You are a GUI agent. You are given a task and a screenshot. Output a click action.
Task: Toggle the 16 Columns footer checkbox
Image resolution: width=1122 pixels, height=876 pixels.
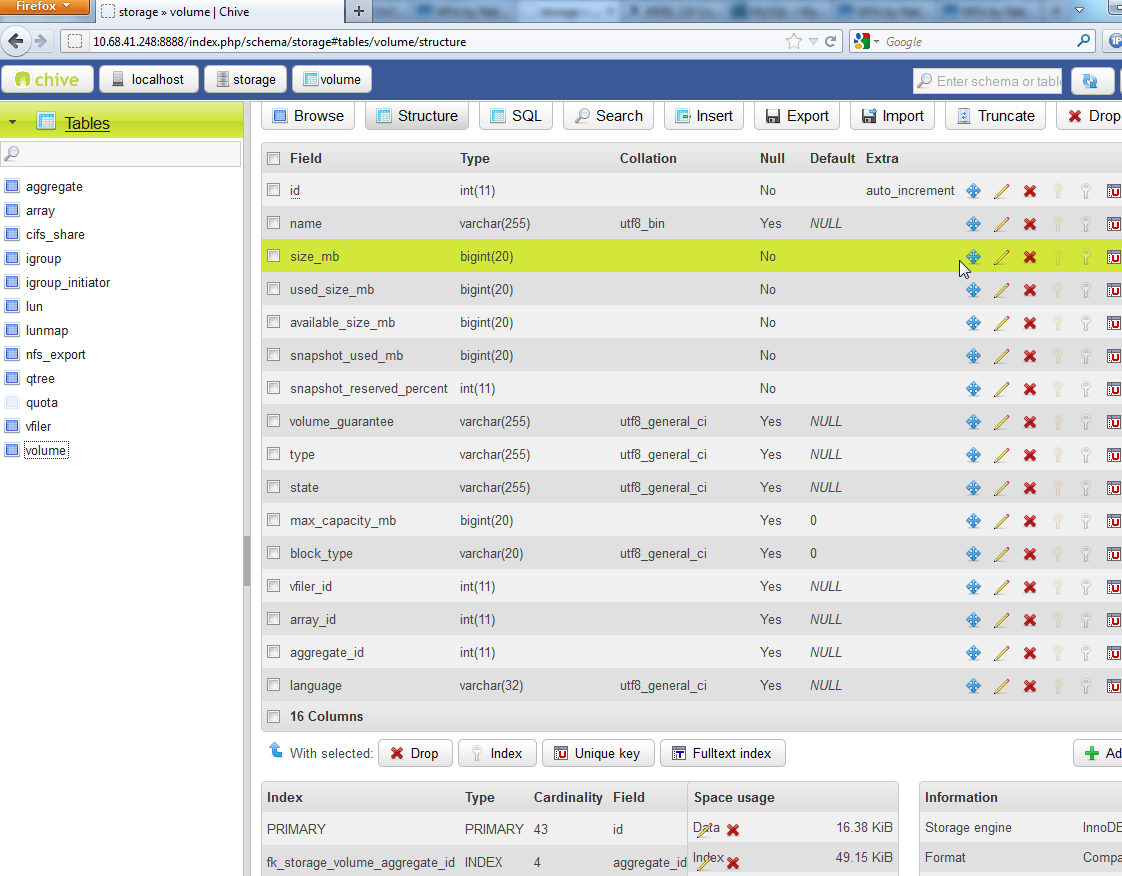[273, 716]
